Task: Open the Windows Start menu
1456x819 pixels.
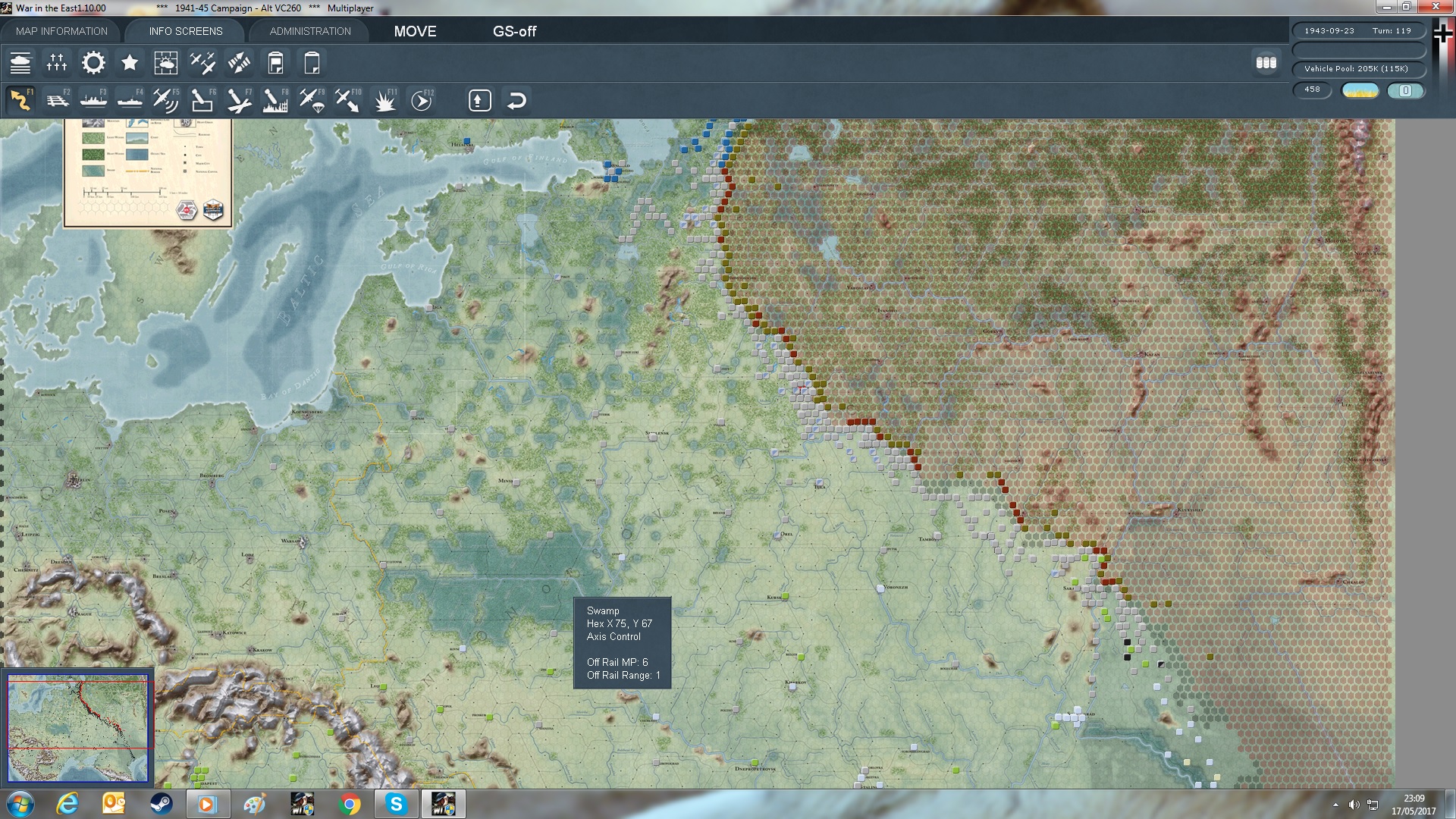Action: tap(20, 804)
